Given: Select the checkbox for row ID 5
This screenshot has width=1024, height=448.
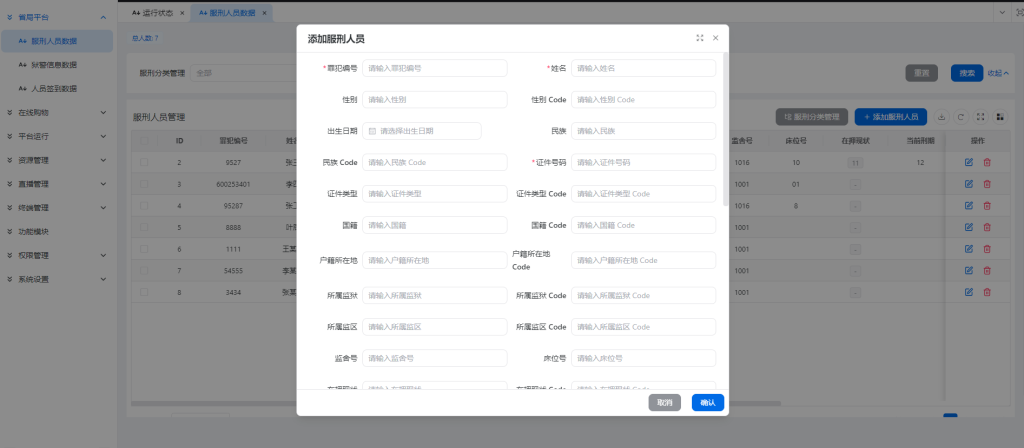Looking at the screenshot, I should click(144, 227).
